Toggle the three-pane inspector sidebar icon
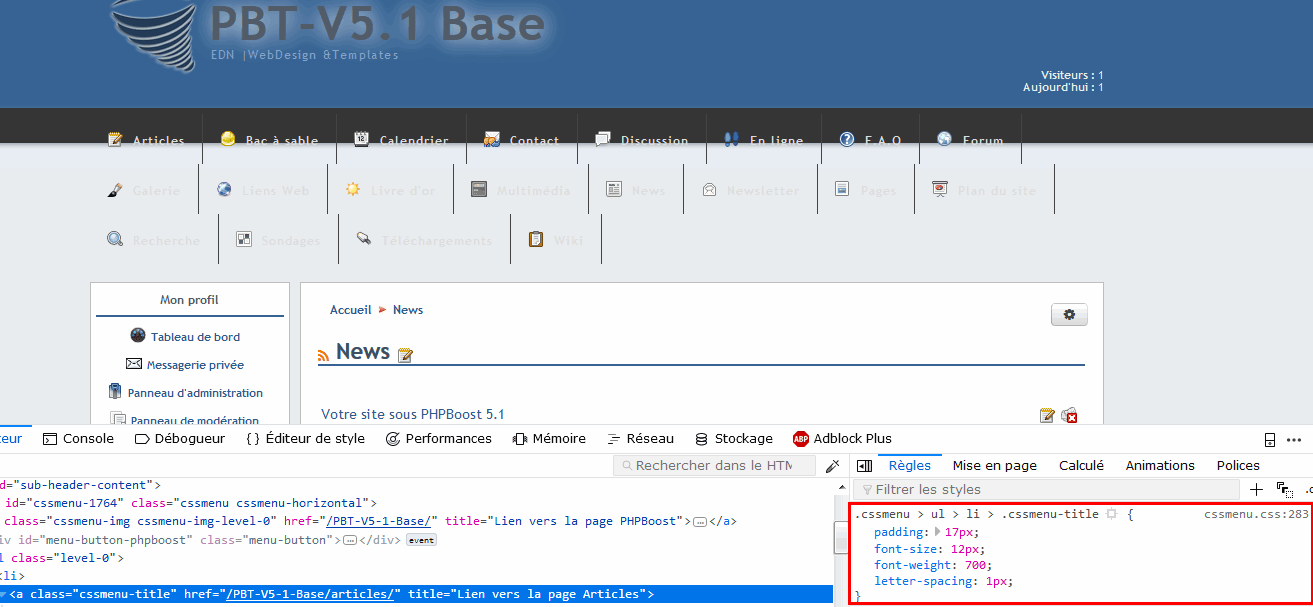 point(866,466)
